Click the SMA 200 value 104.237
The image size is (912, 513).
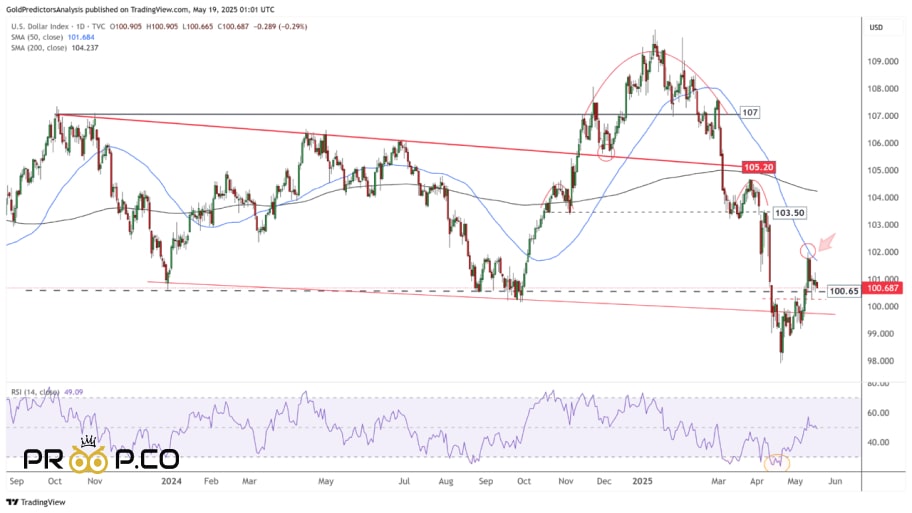(x=84, y=48)
